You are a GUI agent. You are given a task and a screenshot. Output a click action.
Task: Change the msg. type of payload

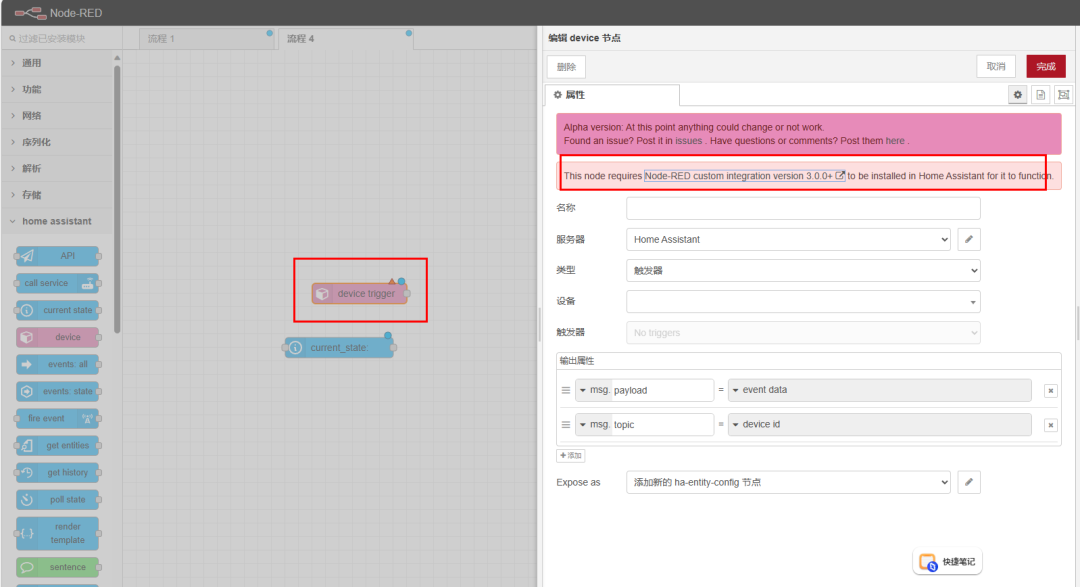(x=594, y=390)
